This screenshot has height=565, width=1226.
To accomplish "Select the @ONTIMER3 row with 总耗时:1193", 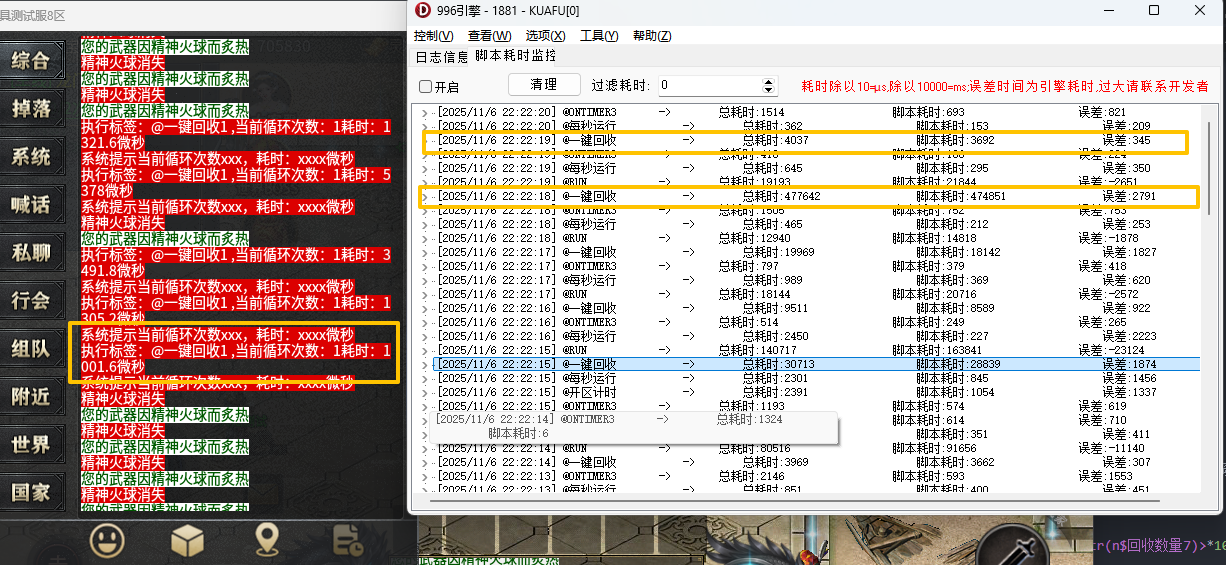I will point(815,407).
